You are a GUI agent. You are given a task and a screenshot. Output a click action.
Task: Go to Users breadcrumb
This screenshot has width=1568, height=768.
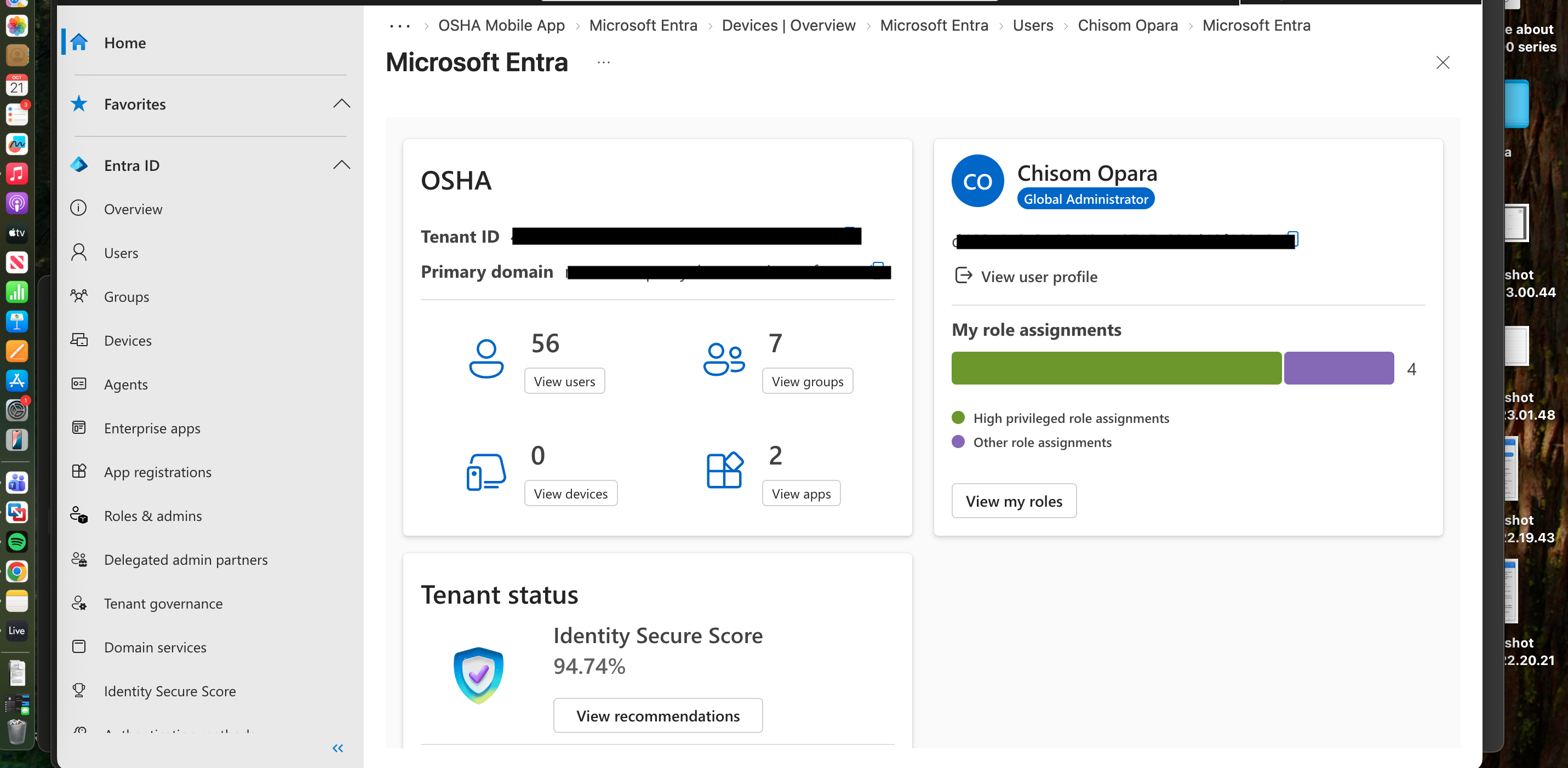[1032, 26]
